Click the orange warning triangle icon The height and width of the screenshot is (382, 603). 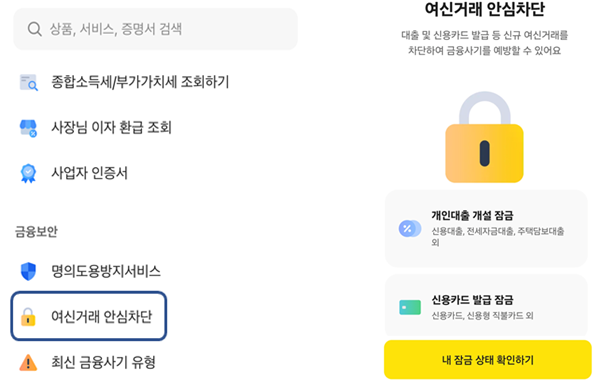pos(28,362)
